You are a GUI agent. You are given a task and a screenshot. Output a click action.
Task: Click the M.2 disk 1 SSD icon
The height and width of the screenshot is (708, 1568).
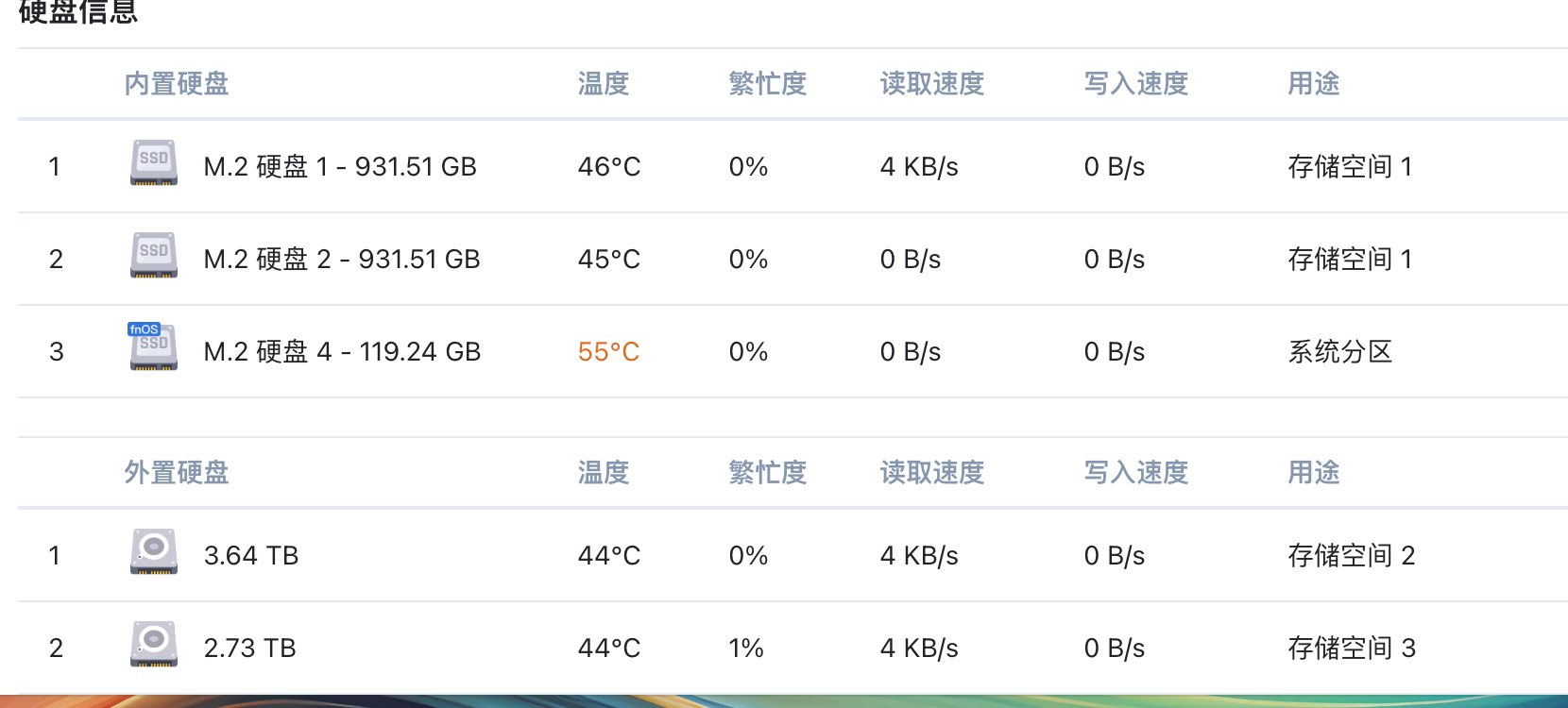pos(153,163)
